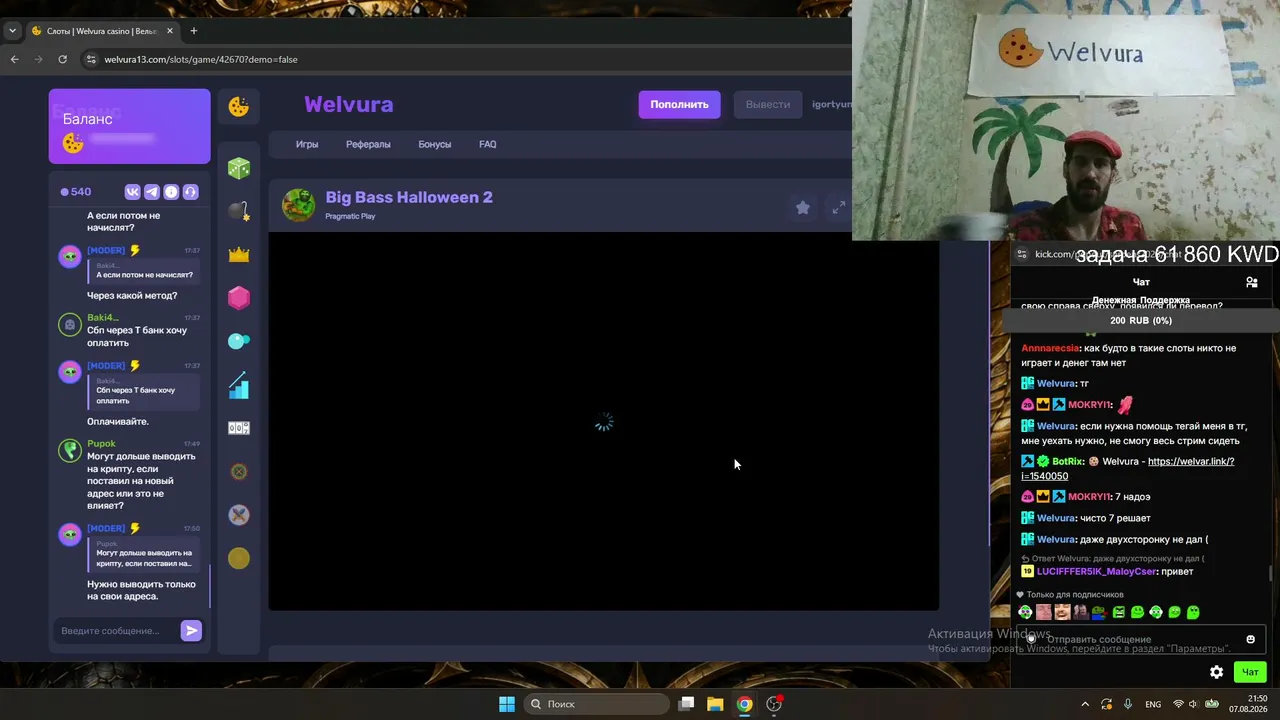Close the Слоты Welvura casino tab
The width and height of the screenshot is (1280, 720).
pyautogui.click(x=170, y=31)
